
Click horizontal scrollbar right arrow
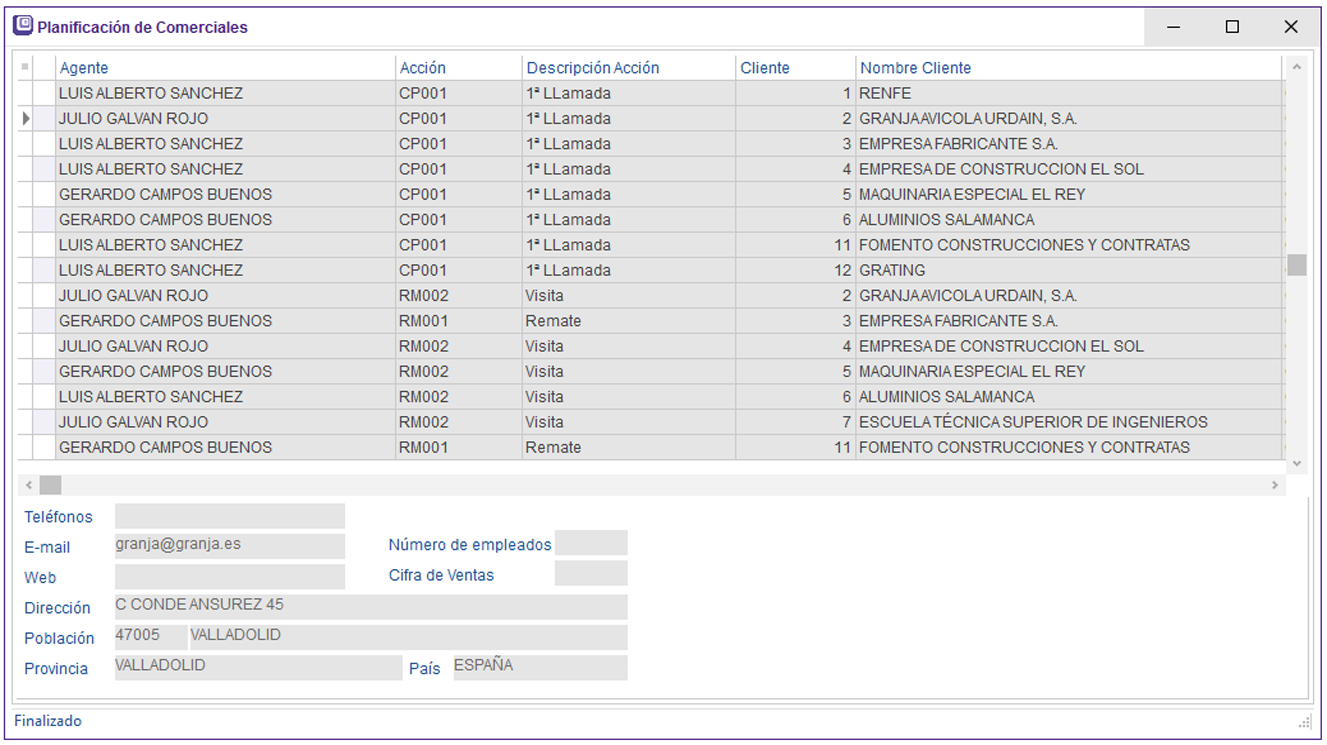[1275, 485]
